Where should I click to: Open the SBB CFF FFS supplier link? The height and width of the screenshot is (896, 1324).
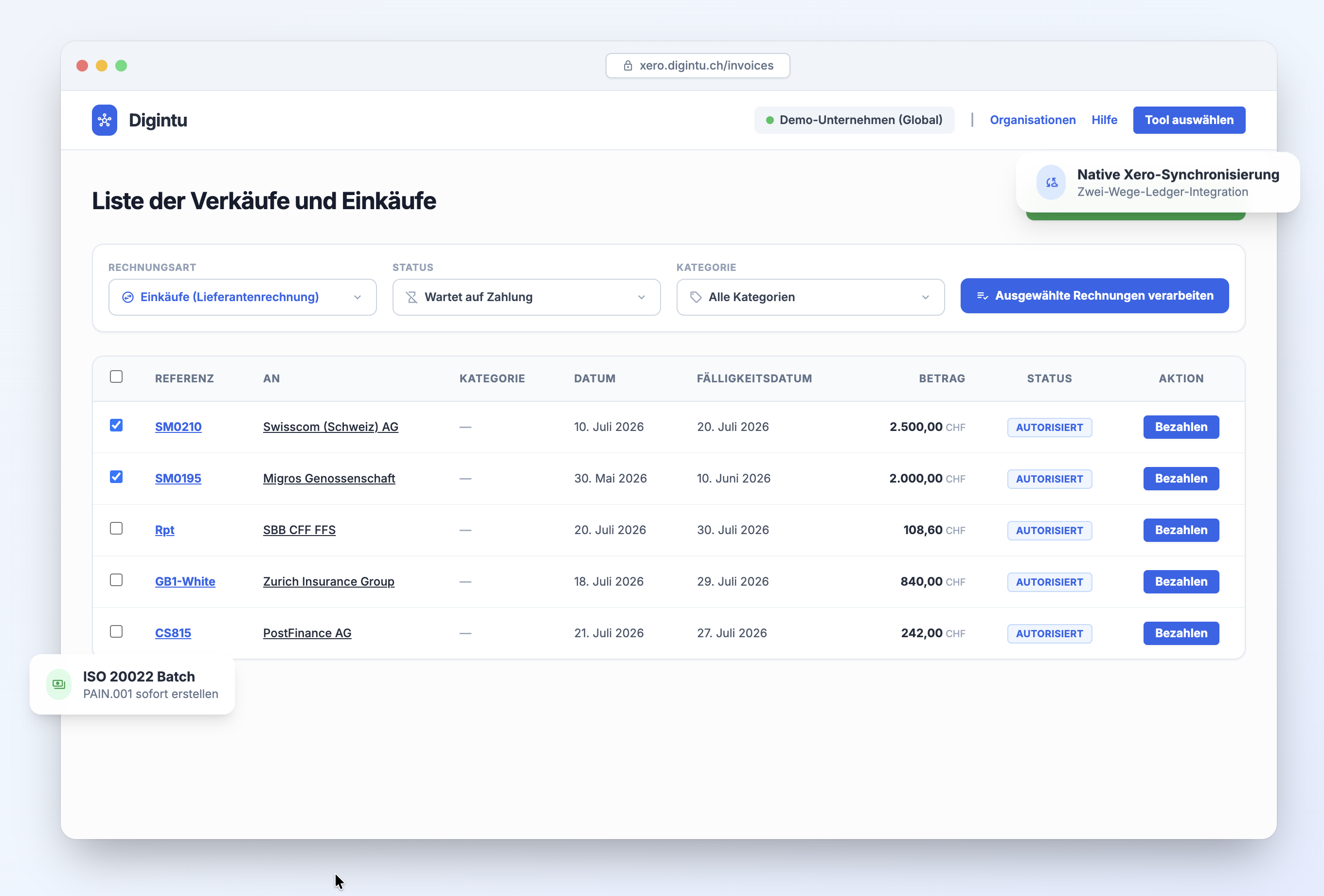pyautogui.click(x=299, y=530)
